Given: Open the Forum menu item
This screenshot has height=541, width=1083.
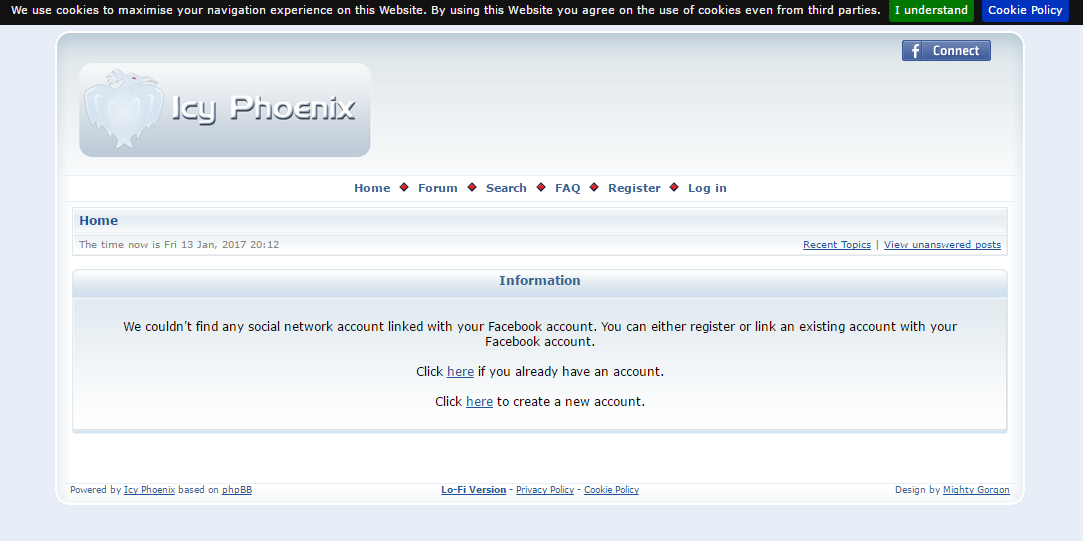Looking at the screenshot, I should point(437,188).
